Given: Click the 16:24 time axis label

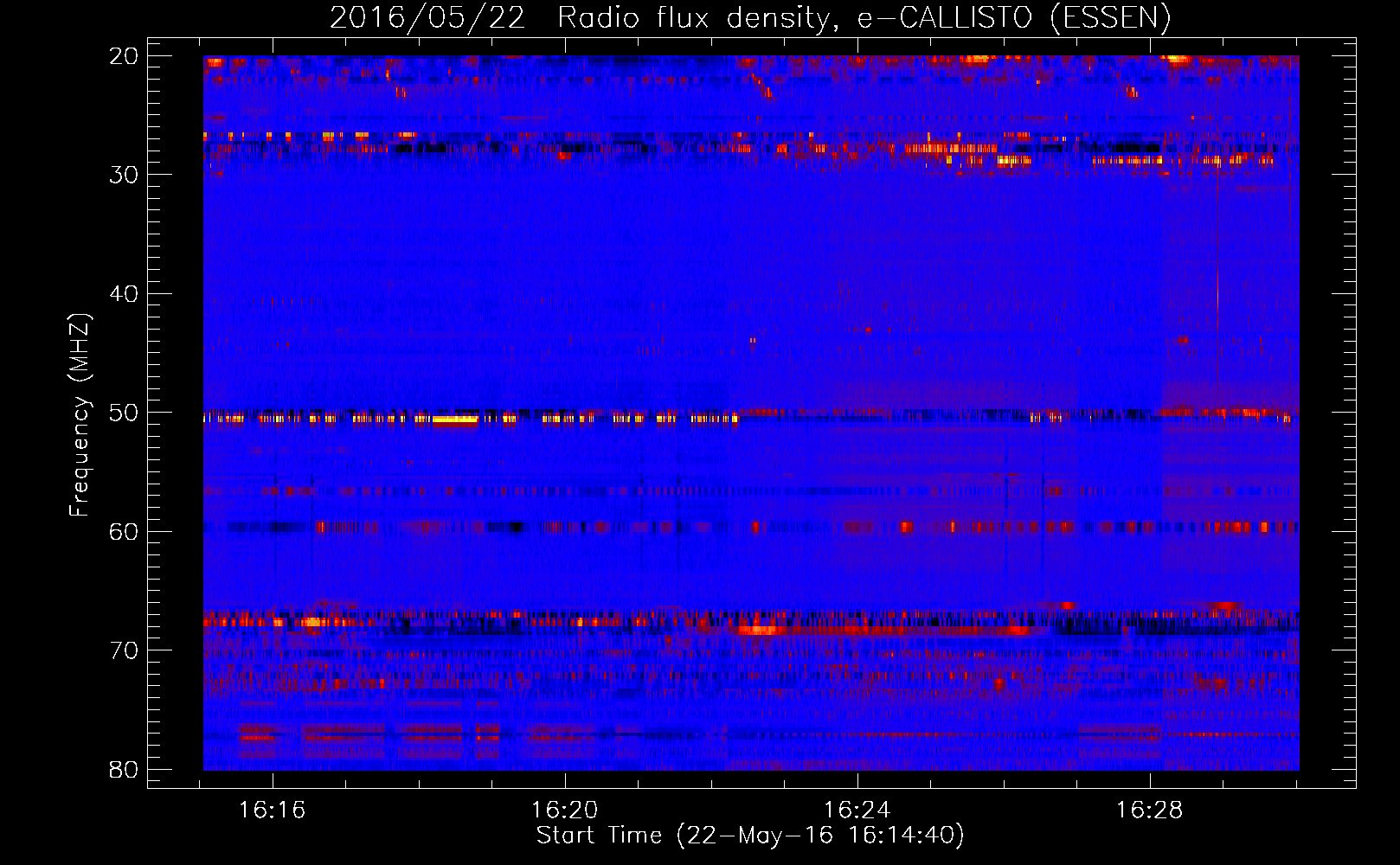Looking at the screenshot, I should coord(857,811).
